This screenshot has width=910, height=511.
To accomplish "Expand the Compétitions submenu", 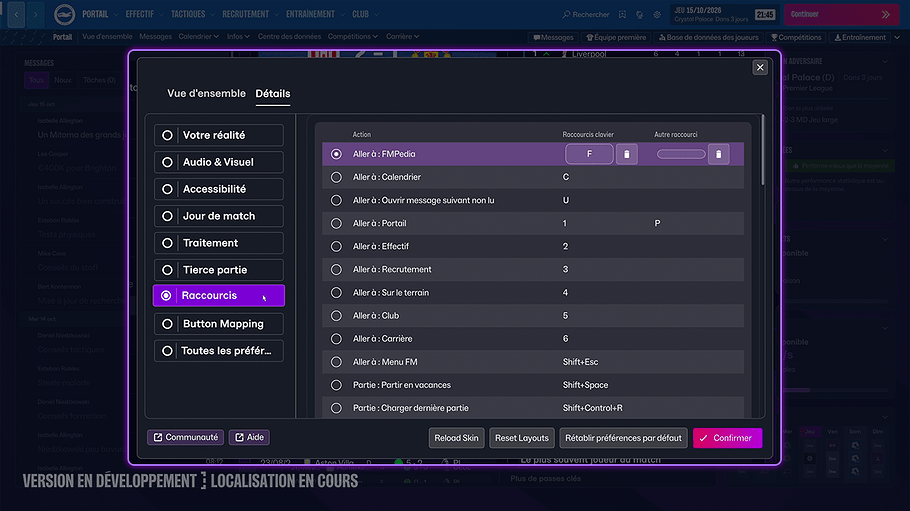I will point(352,37).
